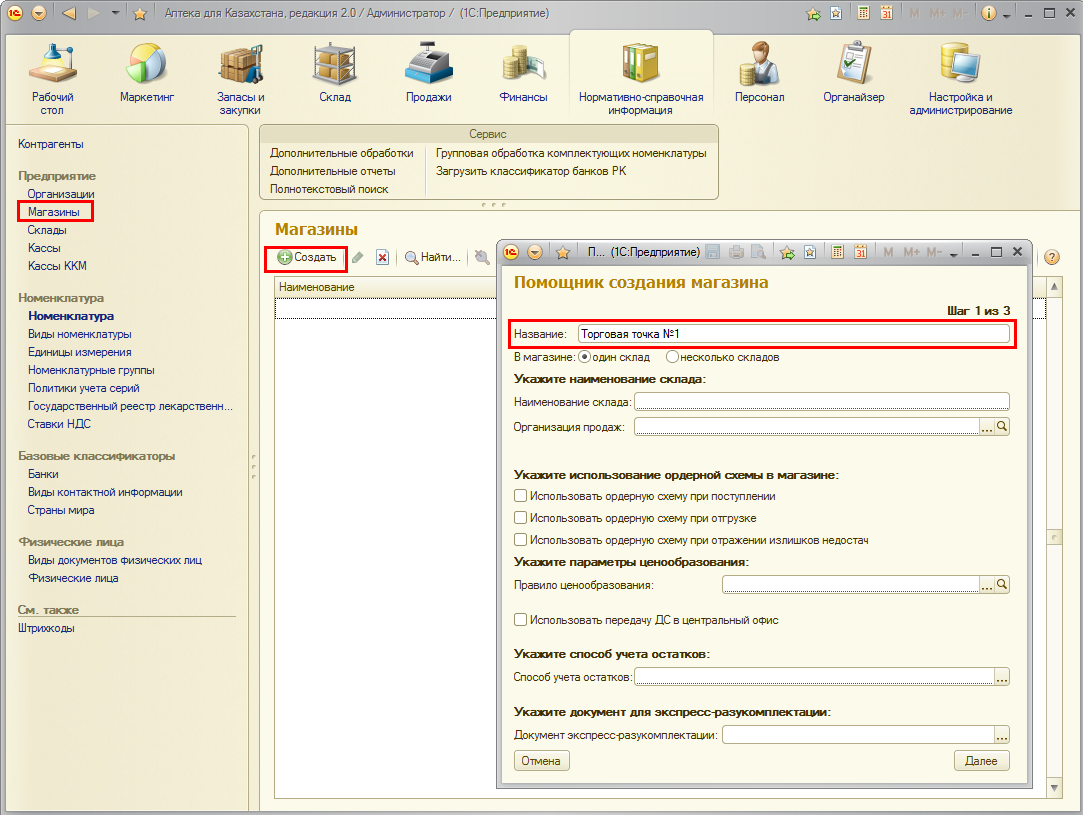
Task: Open selection for Способ учета остатков
Action: tap(1002, 678)
